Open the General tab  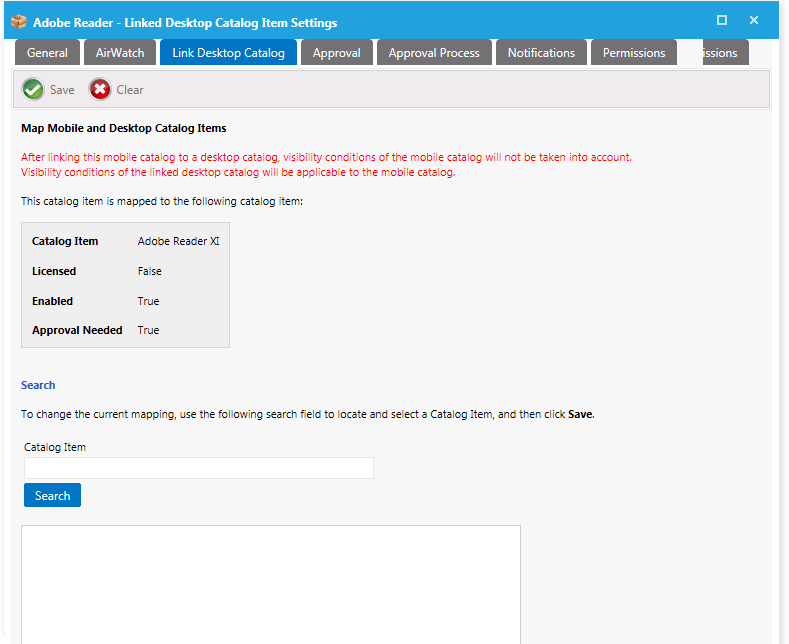click(48, 53)
